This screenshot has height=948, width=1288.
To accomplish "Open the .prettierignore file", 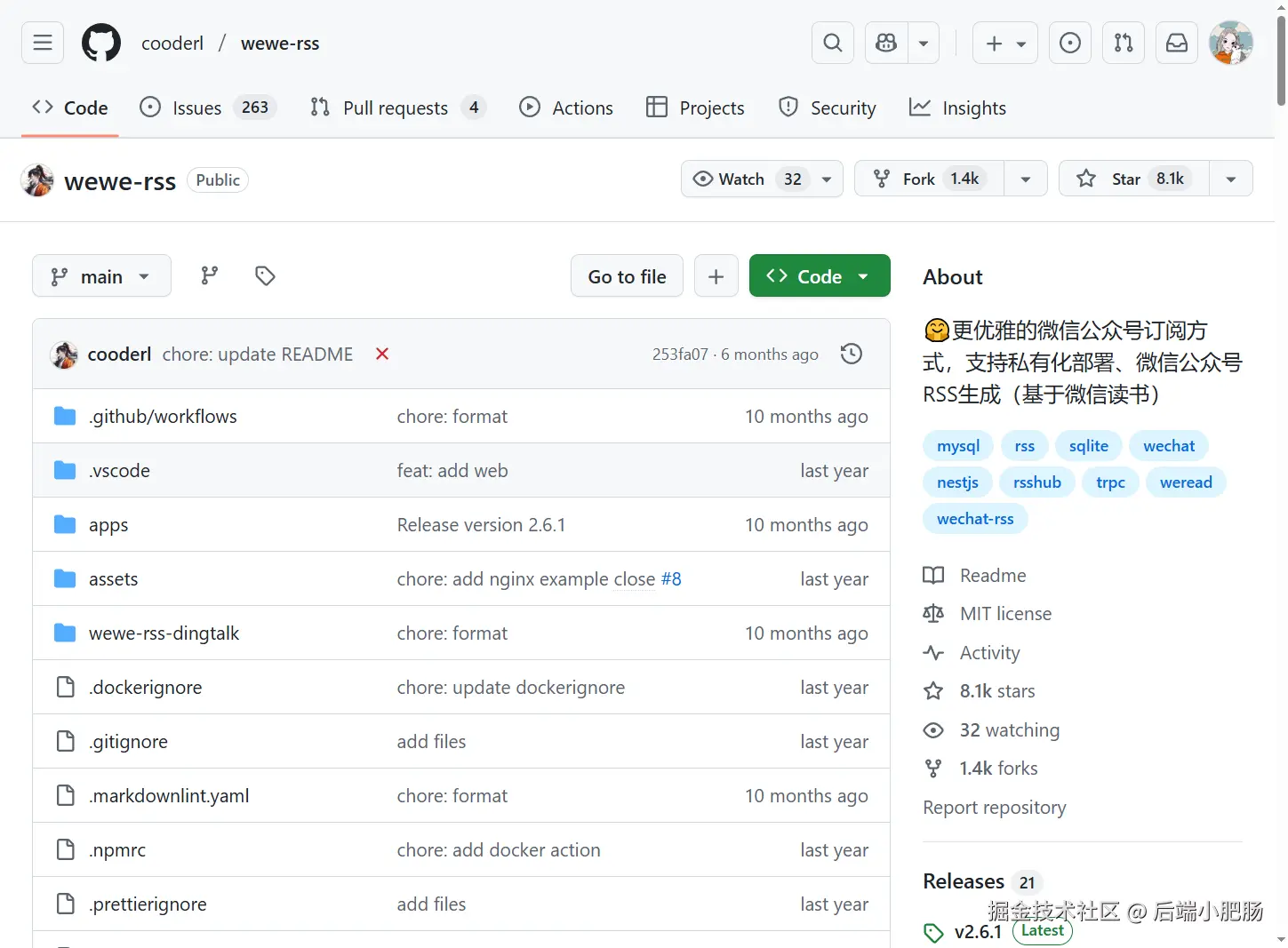I will pyautogui.click(x=148, y=904).
